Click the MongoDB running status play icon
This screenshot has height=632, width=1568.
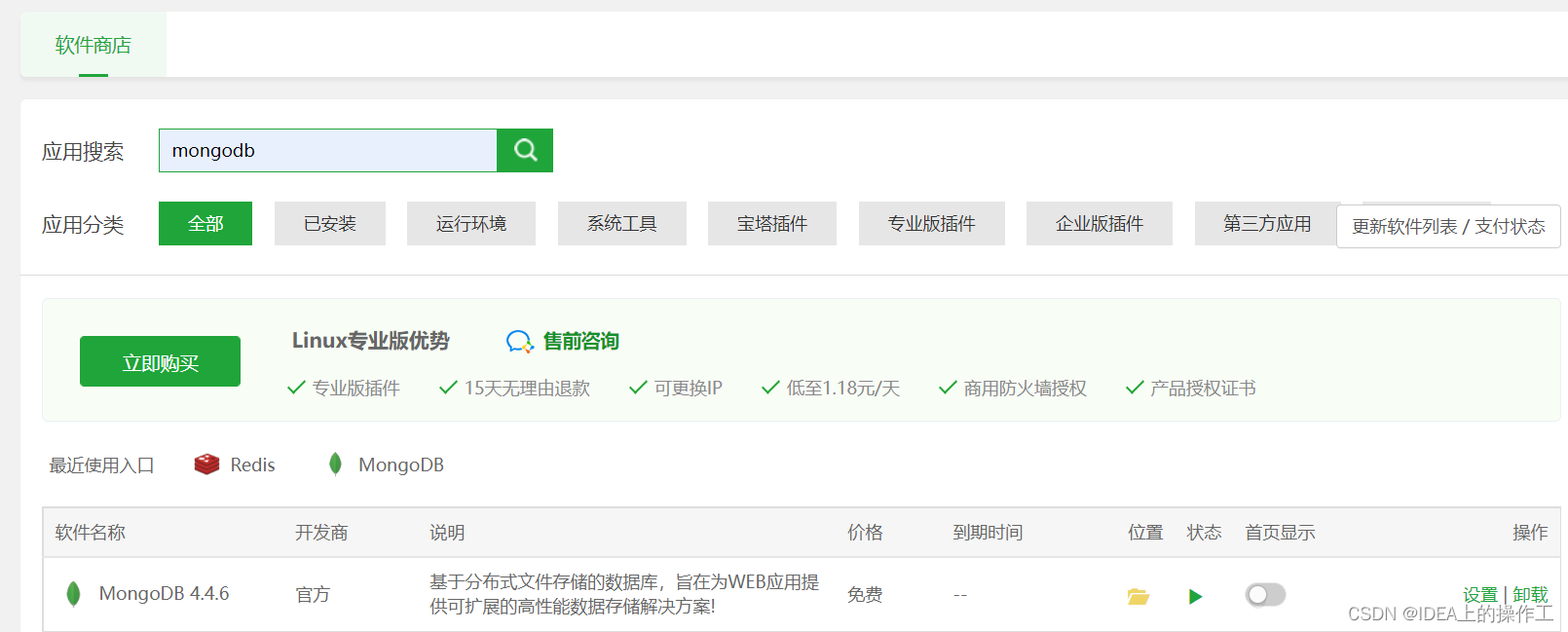click(x=1195, y=596)
